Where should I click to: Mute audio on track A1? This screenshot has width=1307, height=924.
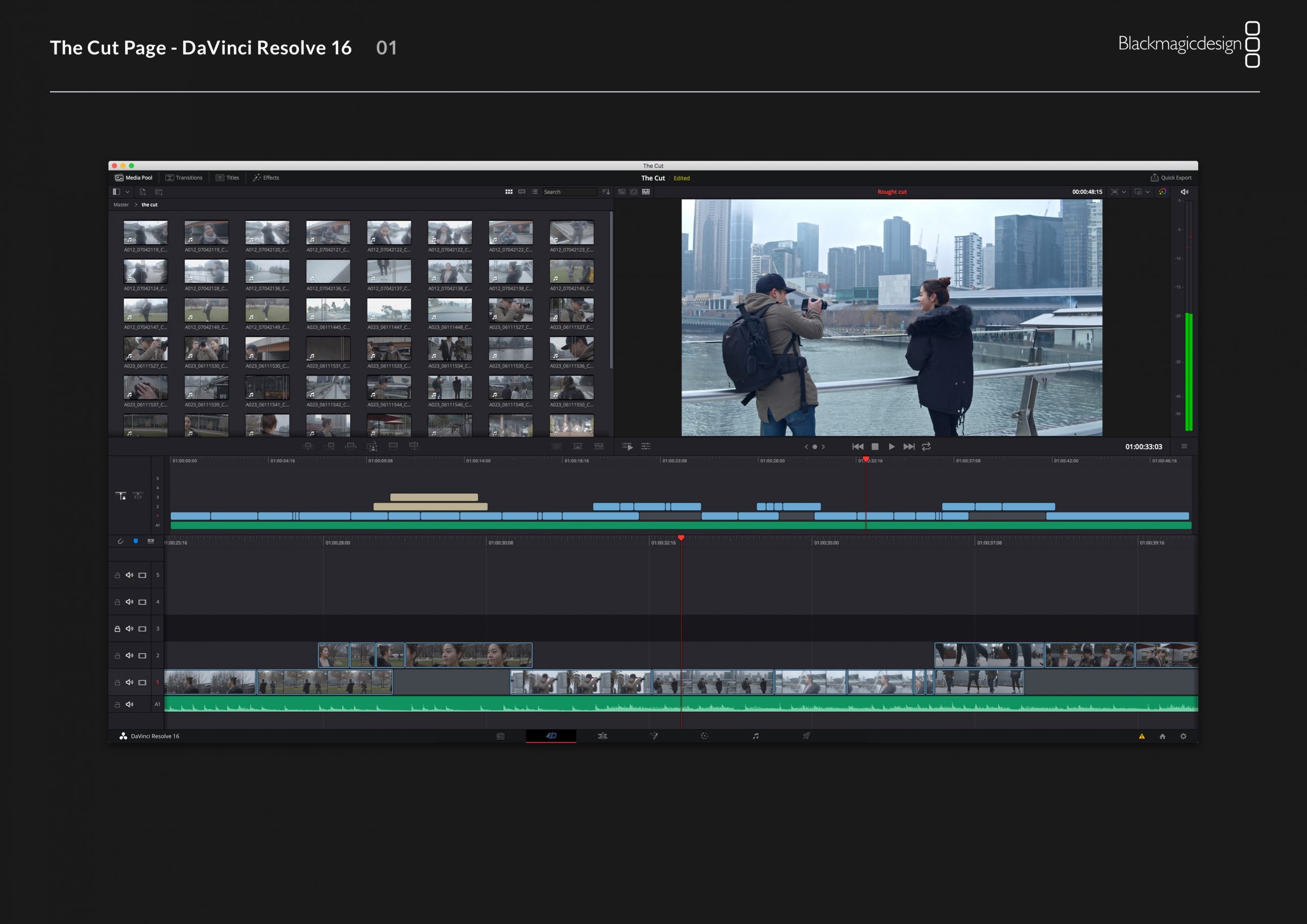(129, 704)
